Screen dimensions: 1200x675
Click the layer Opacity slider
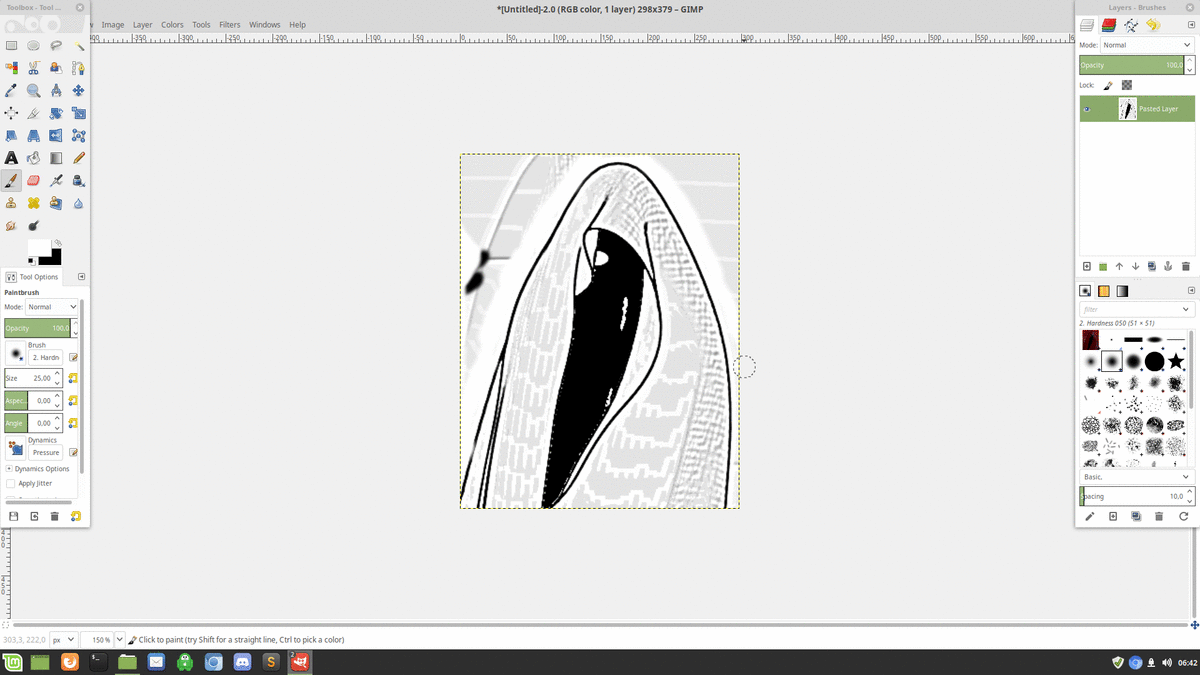[1130, 65]
